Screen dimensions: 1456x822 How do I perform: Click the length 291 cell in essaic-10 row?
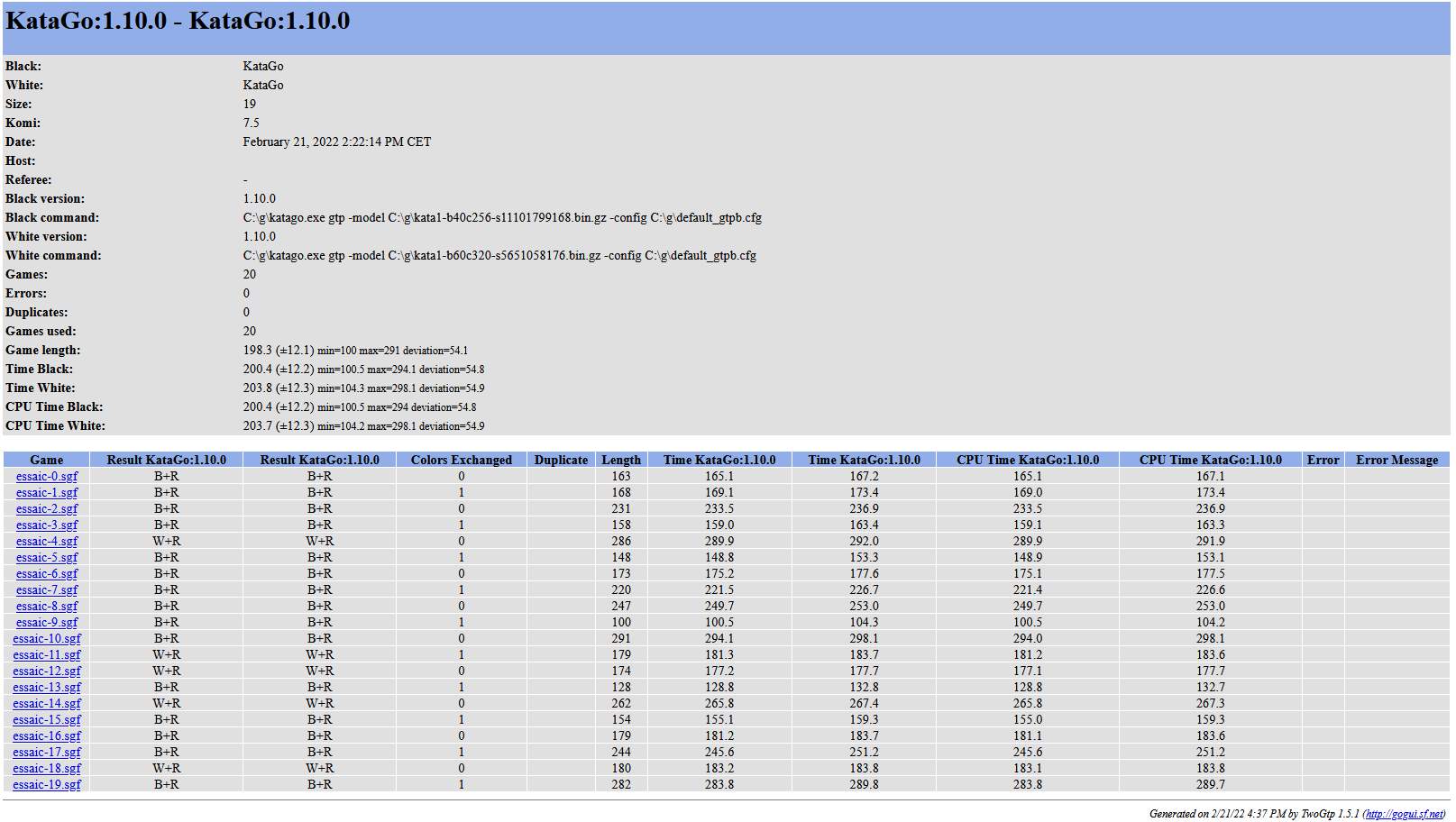tap(621, 638)
